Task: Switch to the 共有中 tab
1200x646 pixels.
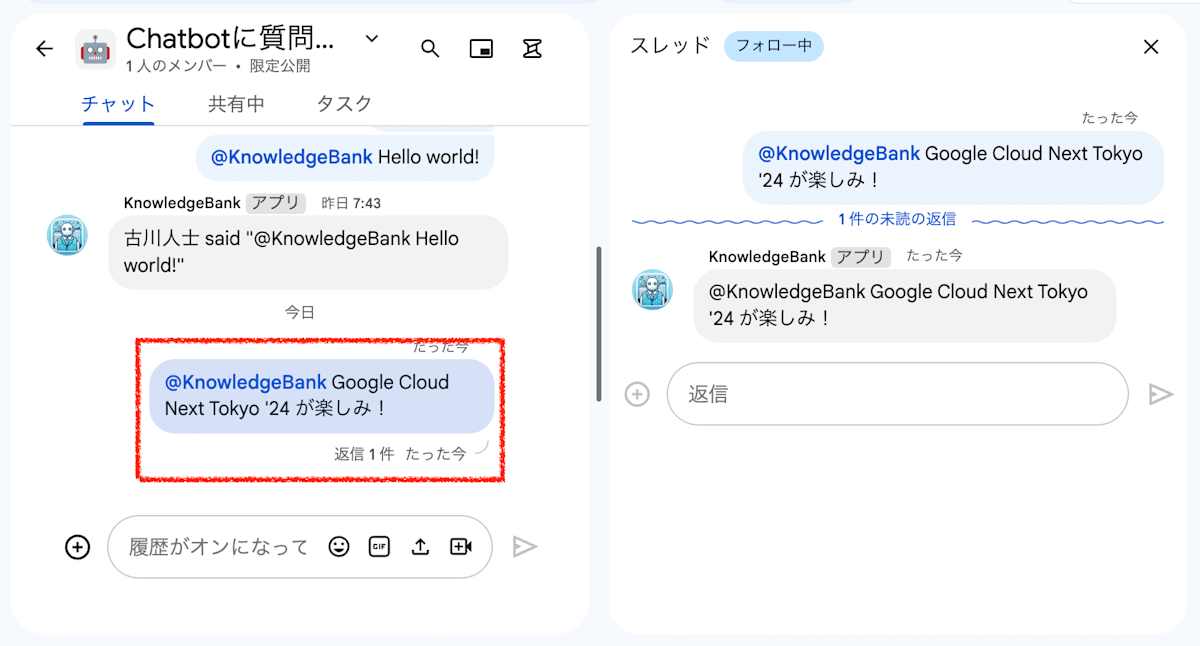Action: coord(236,104)
